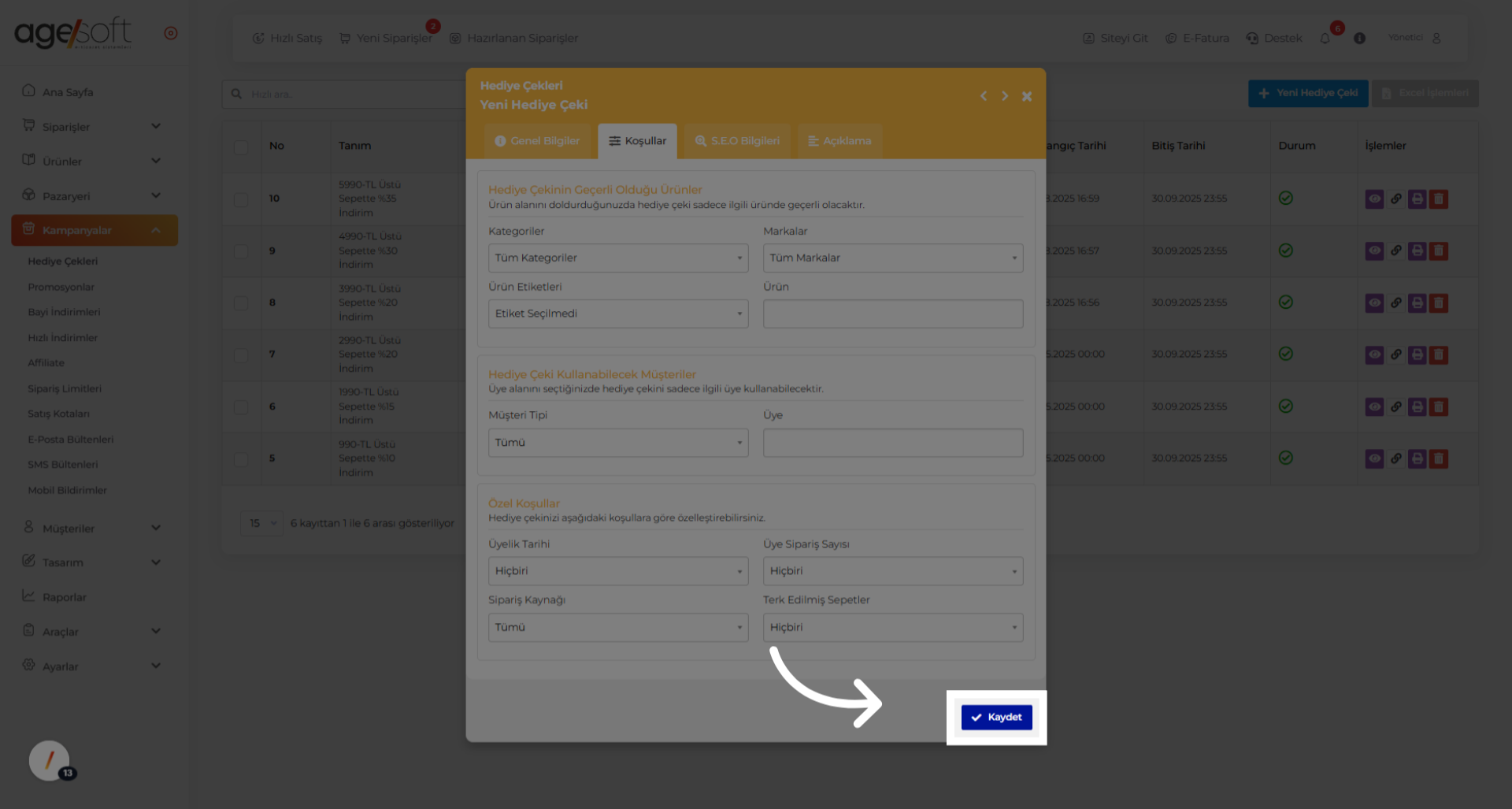Close the Yeni Hediye Çeki dialog
The height and width of the screenshot is (809, 1512).
(x=1027, y=96)
